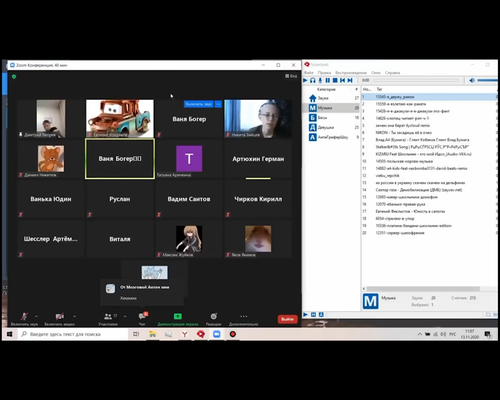The width and height of the screenshot is (500, 400).
Task: Select the anime girl avatar participant tile
Action: coord(189,239)
